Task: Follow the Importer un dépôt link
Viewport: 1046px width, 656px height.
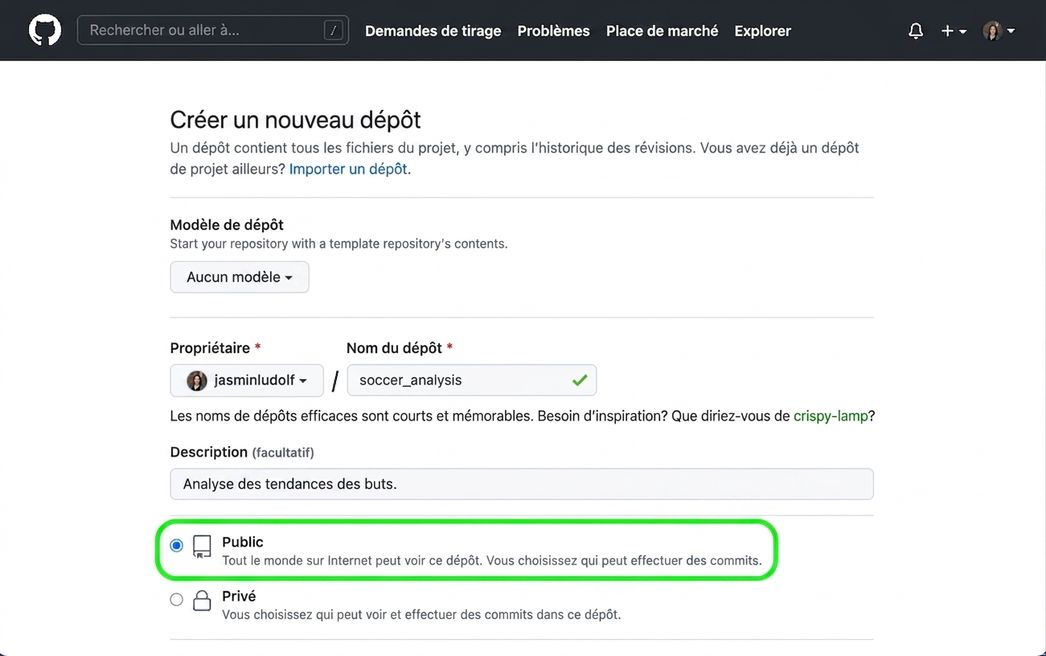Action: 350,169
